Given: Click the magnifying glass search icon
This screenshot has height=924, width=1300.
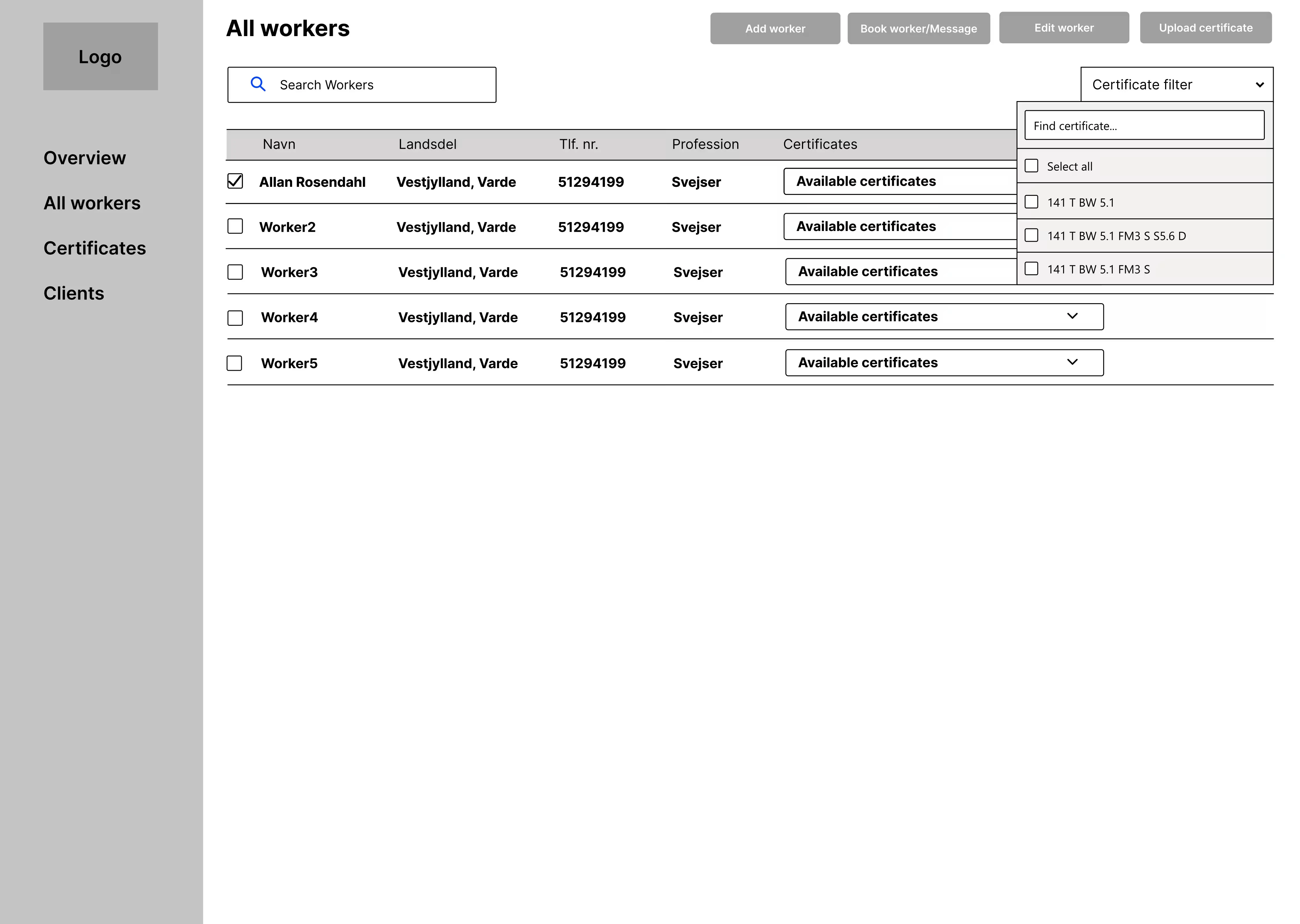Looking at the screenshot, I should click(x=258, y=84).
